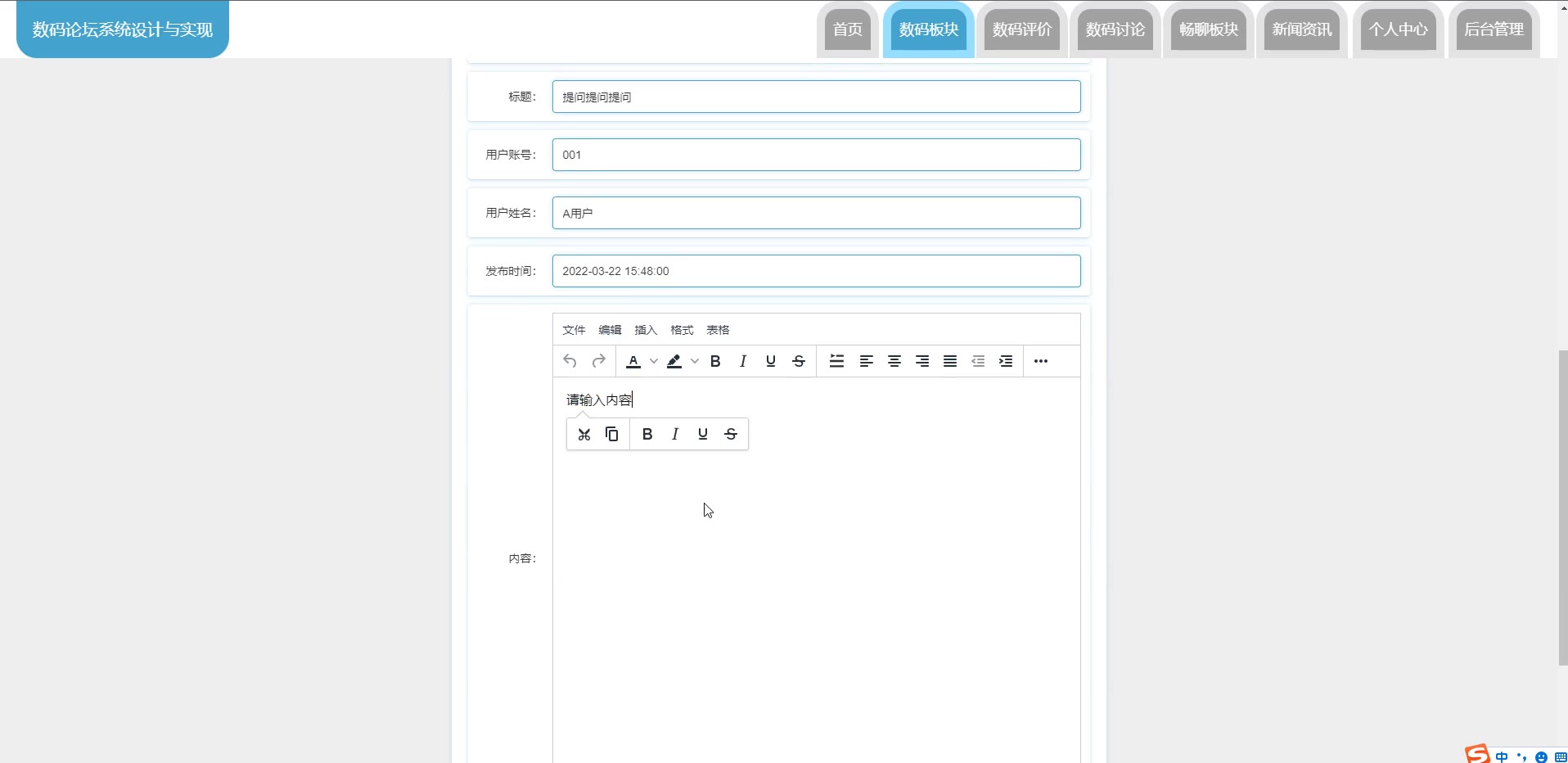Apply text color with the A icon
Screen dimensions: 1568x763
633,361
